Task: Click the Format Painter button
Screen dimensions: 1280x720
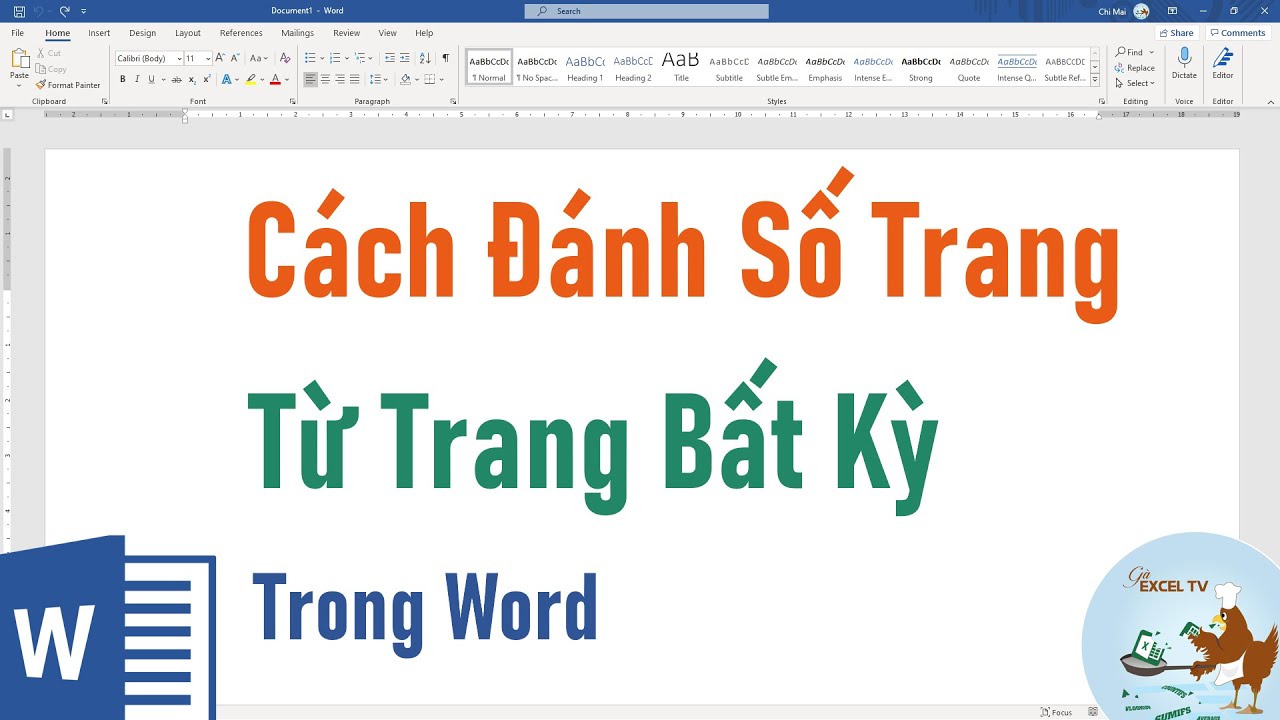Action: tap(68, 85)
